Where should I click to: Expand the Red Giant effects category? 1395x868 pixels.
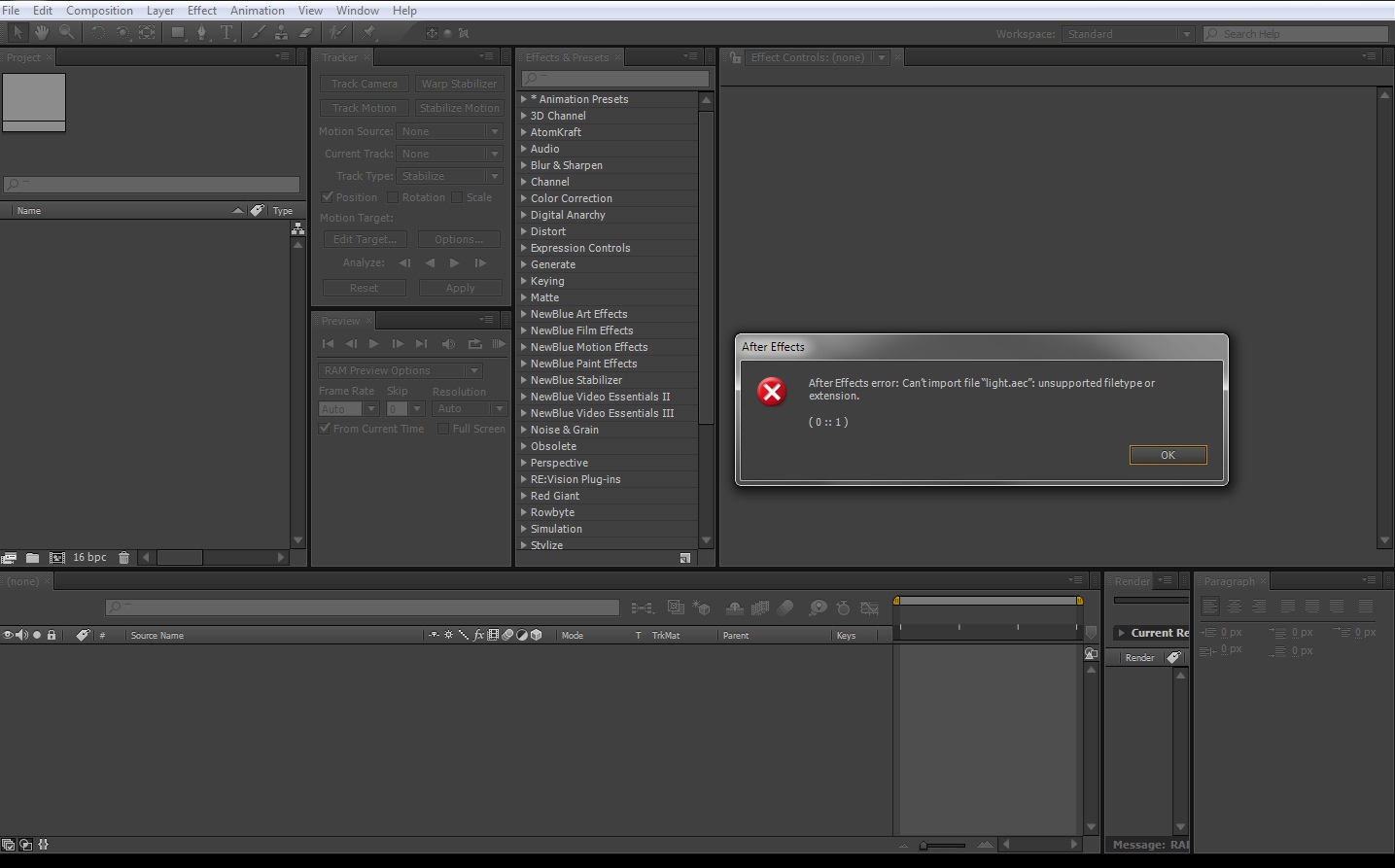pyautogui.click(x=524, y=496)
